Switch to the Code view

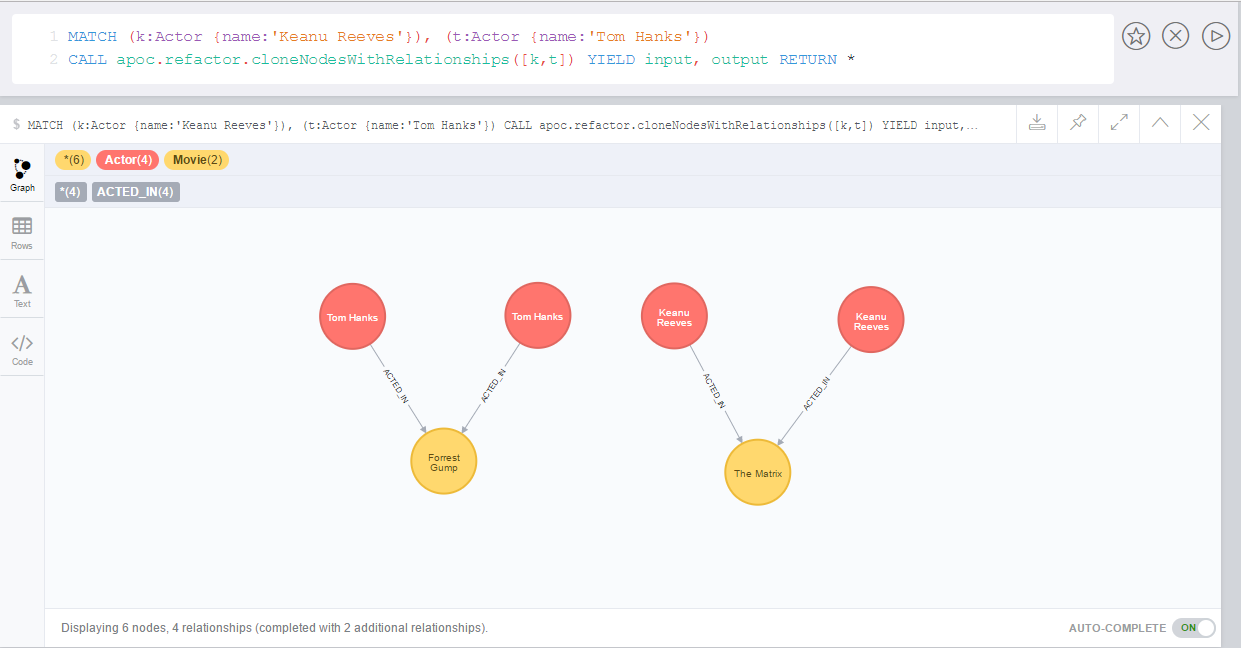[22, 345]
